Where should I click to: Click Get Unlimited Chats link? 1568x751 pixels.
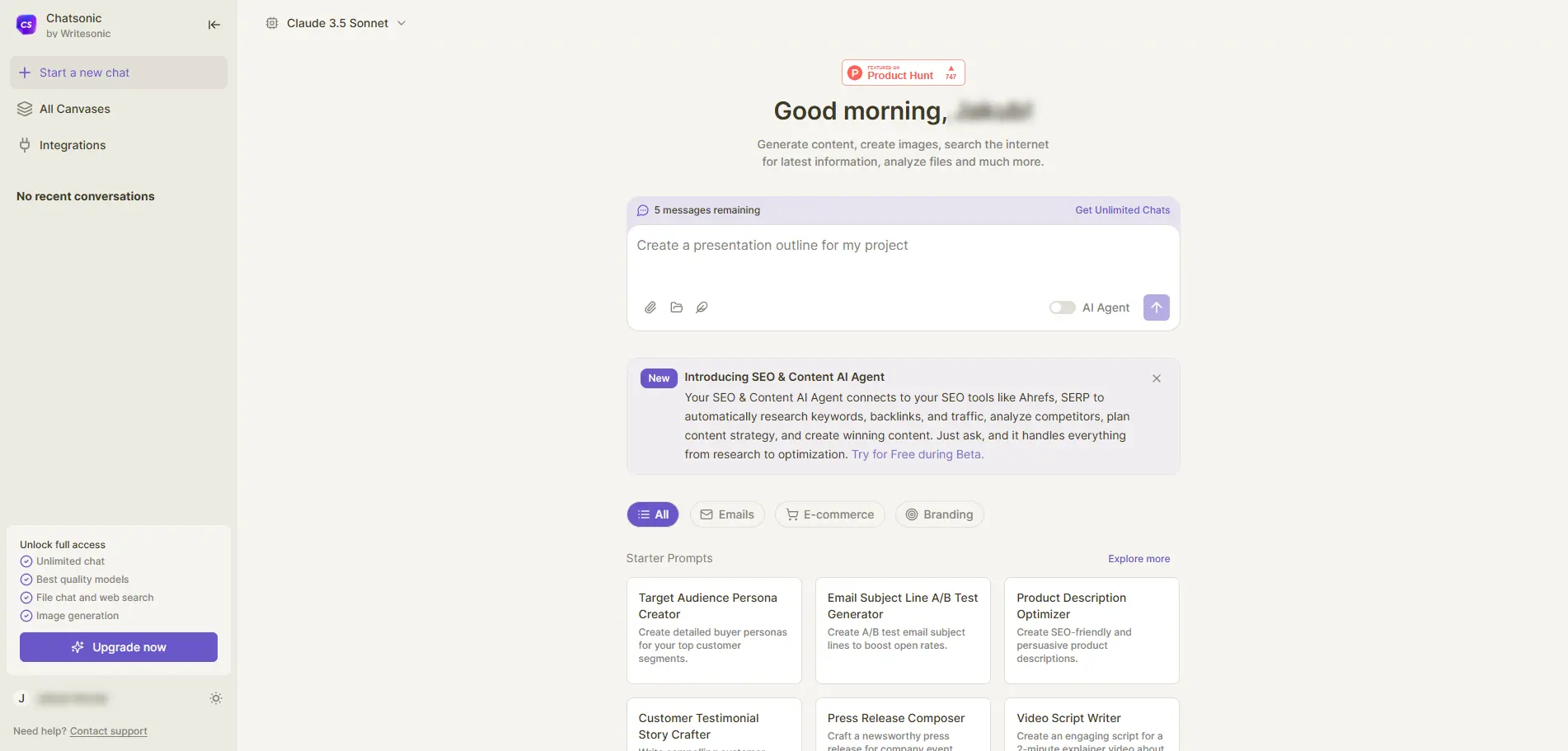coord(1122,210)
